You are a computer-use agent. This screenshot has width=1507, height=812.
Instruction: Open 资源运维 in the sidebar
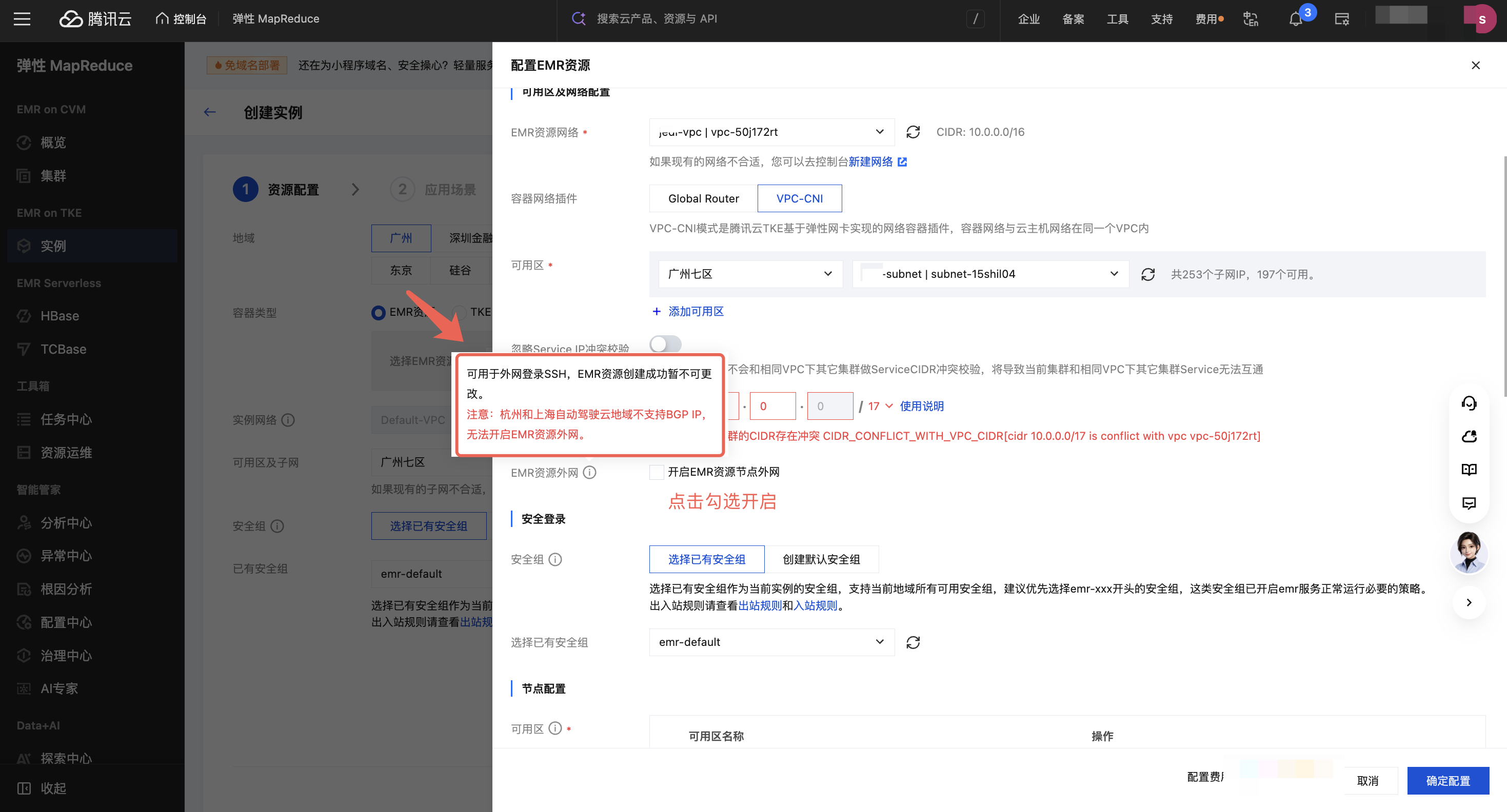(x=66, y=453)
